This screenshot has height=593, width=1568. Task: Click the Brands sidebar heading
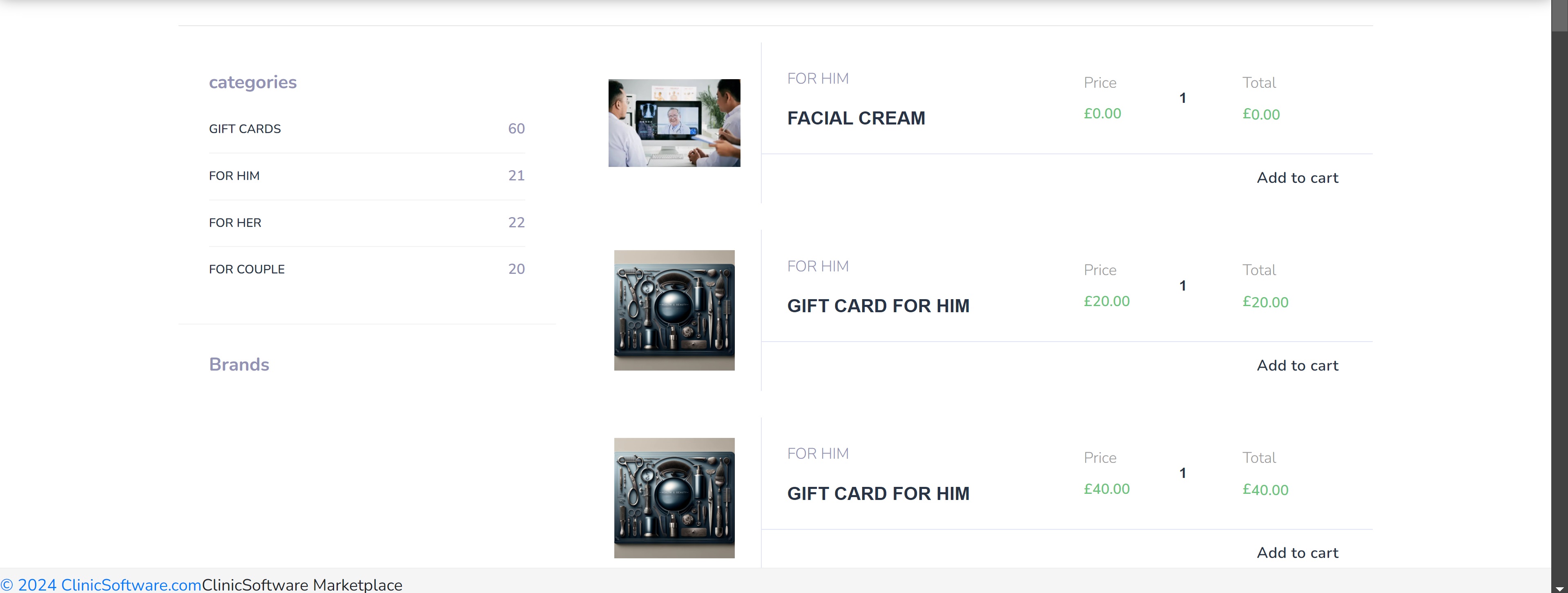coord(239,364)
